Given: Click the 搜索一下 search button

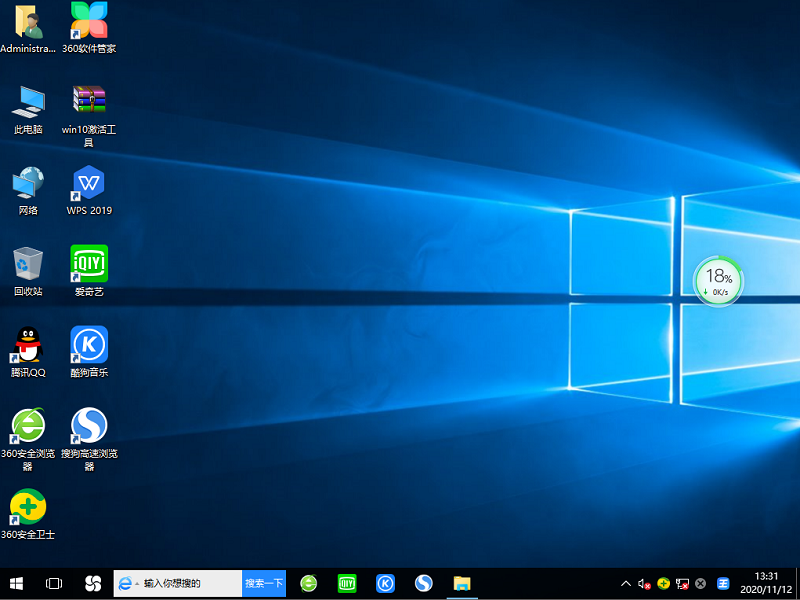Looking at the screenshot, I should [263, 583].
